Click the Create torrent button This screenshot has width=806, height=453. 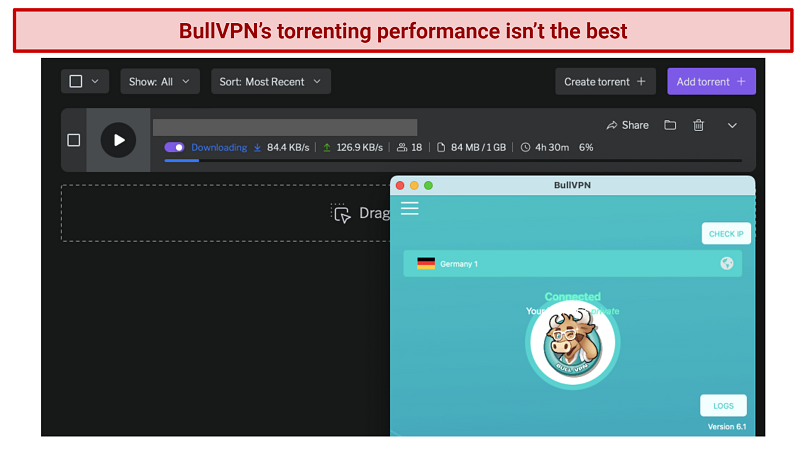[x=605, y=81]
